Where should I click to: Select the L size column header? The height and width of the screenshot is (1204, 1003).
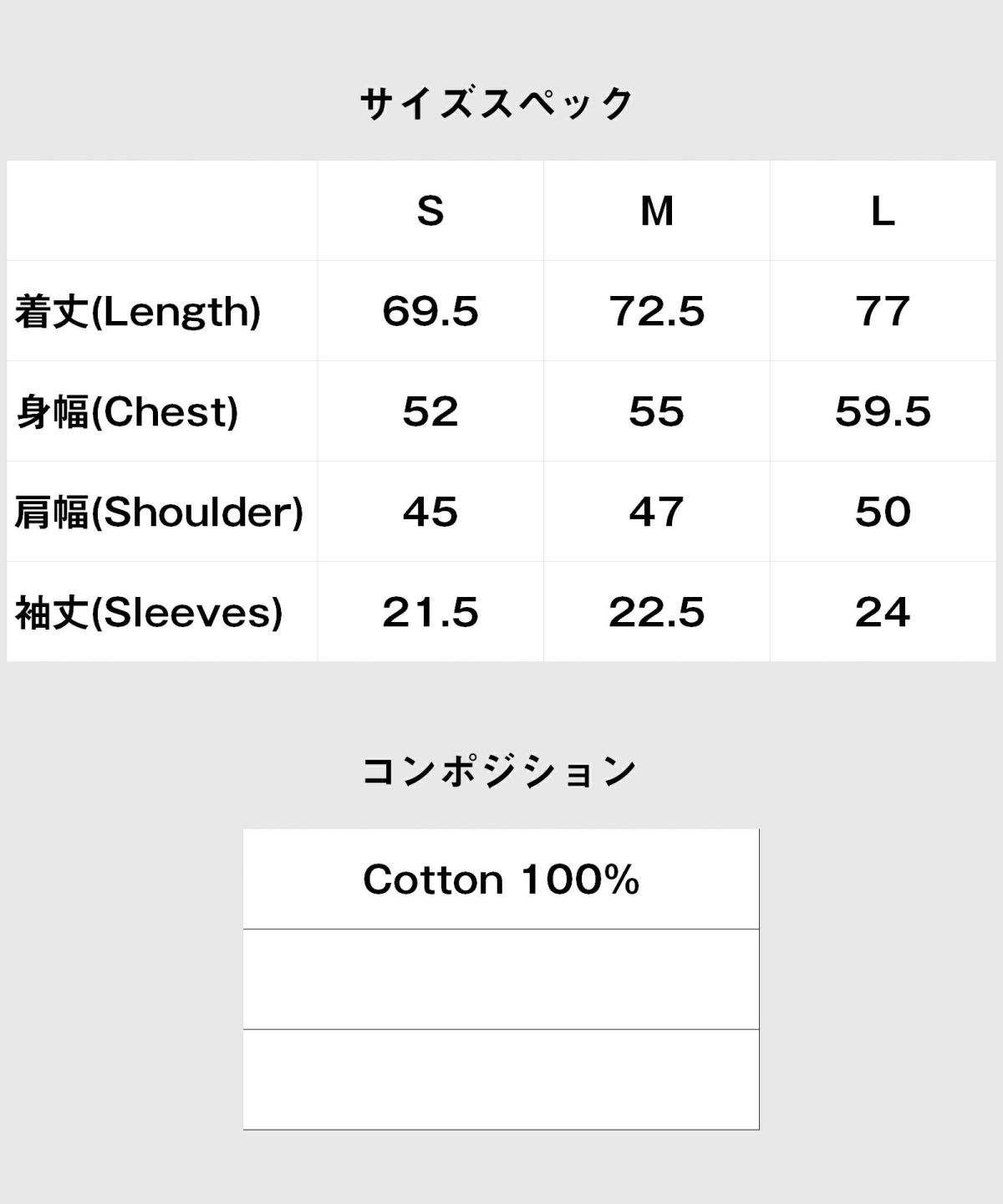883,211
